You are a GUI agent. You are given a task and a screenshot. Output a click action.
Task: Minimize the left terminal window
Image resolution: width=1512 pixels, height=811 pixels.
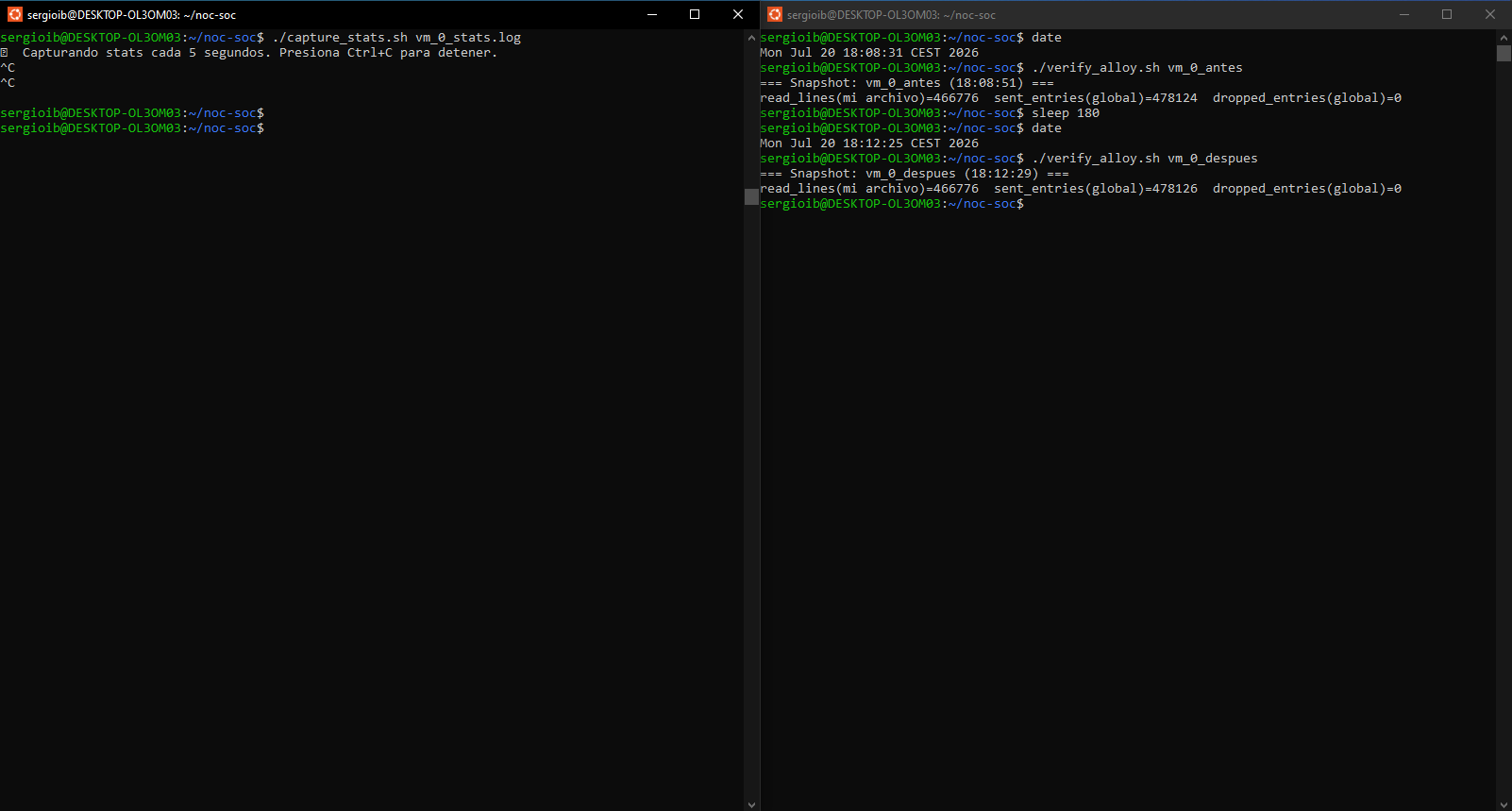tap(652, 14)
